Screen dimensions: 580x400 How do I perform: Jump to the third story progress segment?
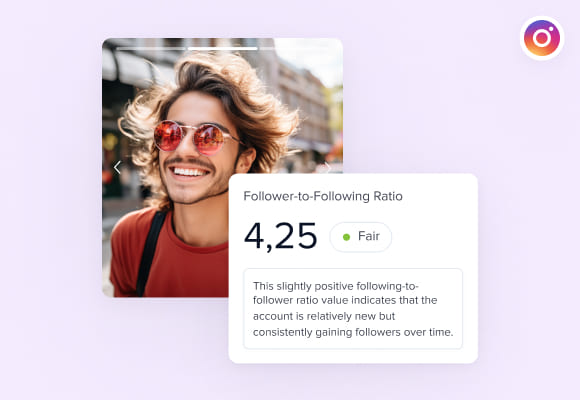tap(294, 48)
